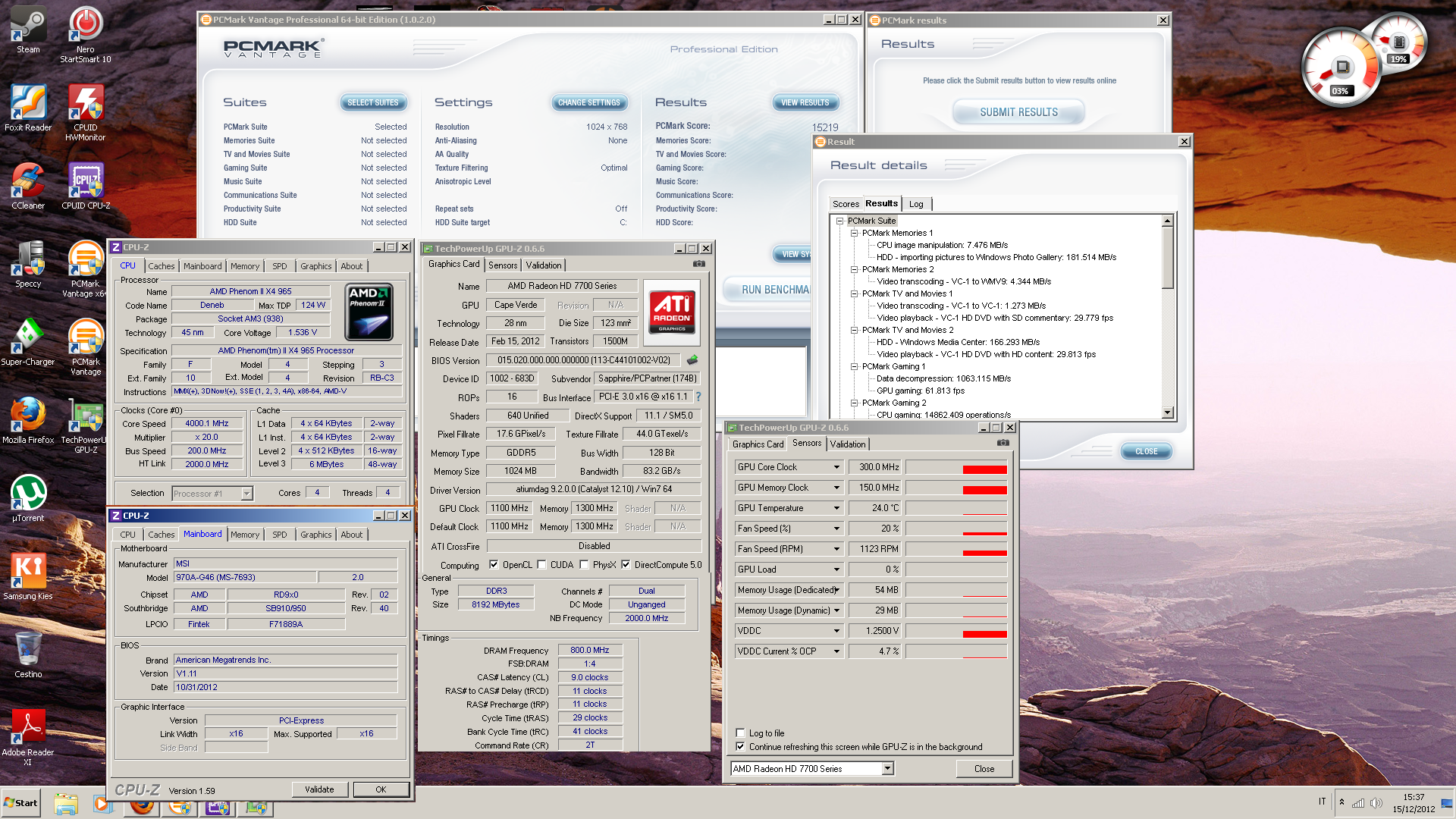1456x819 pixels.
Task: Click the BIOS save icon in GPU-Z
Action: click(692, 360)
